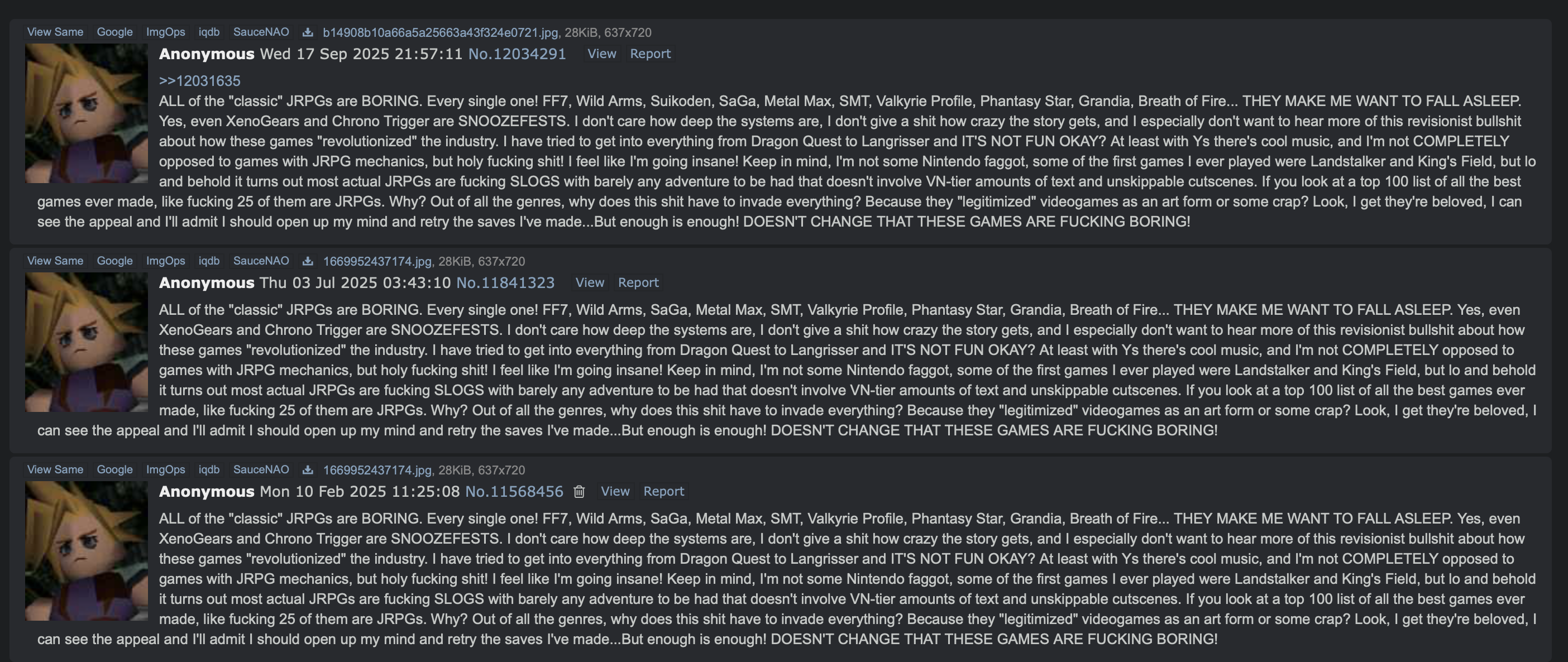This screenshot has width=1568, height=662.
Task: Click View on the 03 Jul 2025 post
Action: point(590,283)
